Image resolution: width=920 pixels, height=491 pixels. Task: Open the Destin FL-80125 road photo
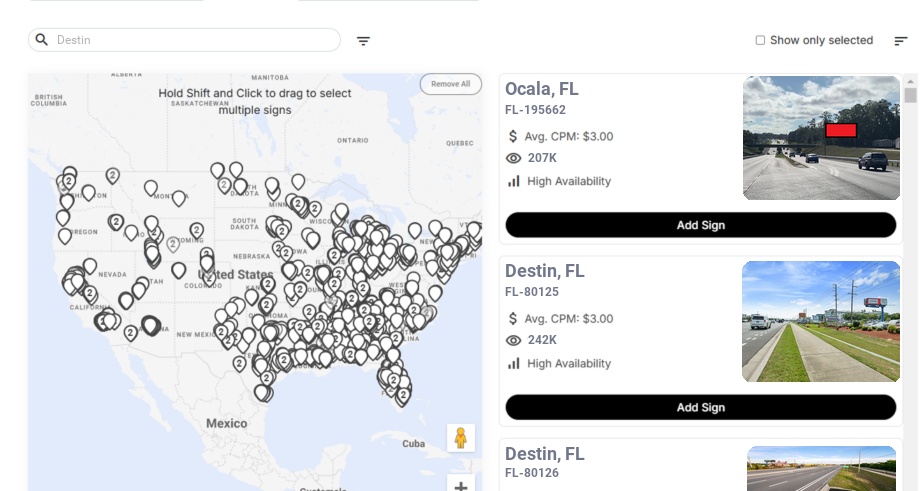[821, 321]
